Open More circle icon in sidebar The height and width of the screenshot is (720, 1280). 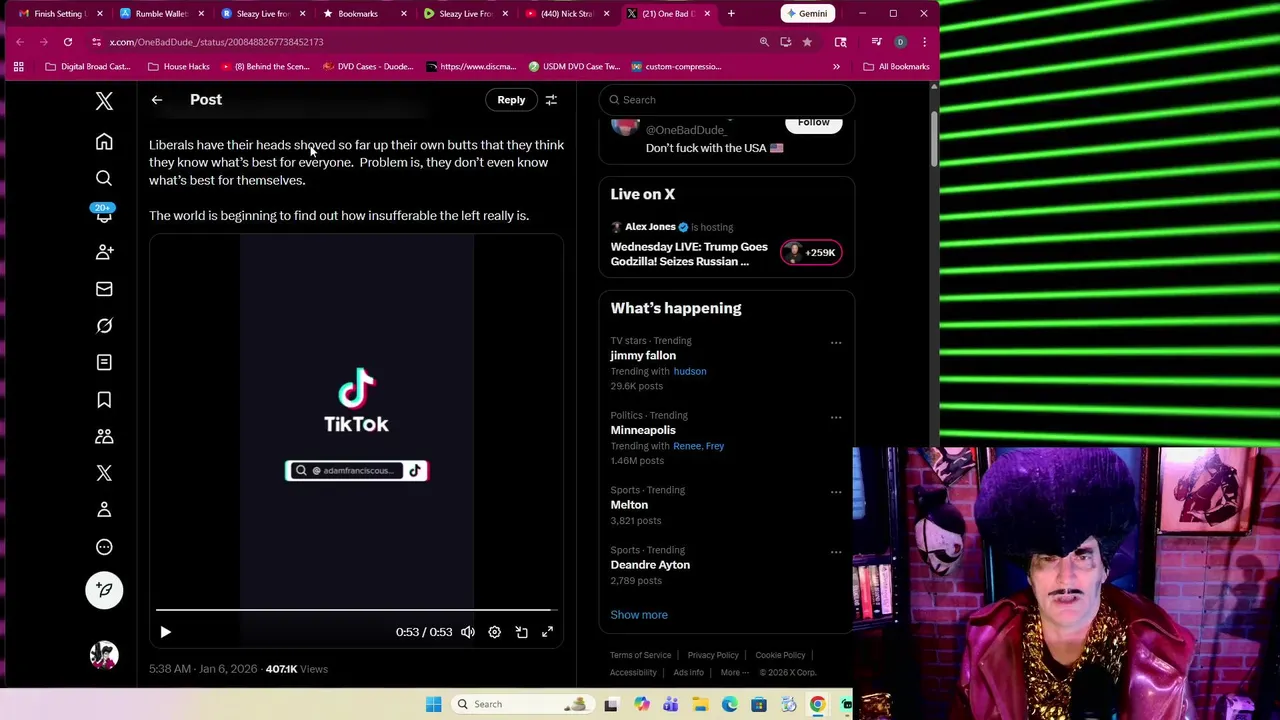(x=104, y=547)
